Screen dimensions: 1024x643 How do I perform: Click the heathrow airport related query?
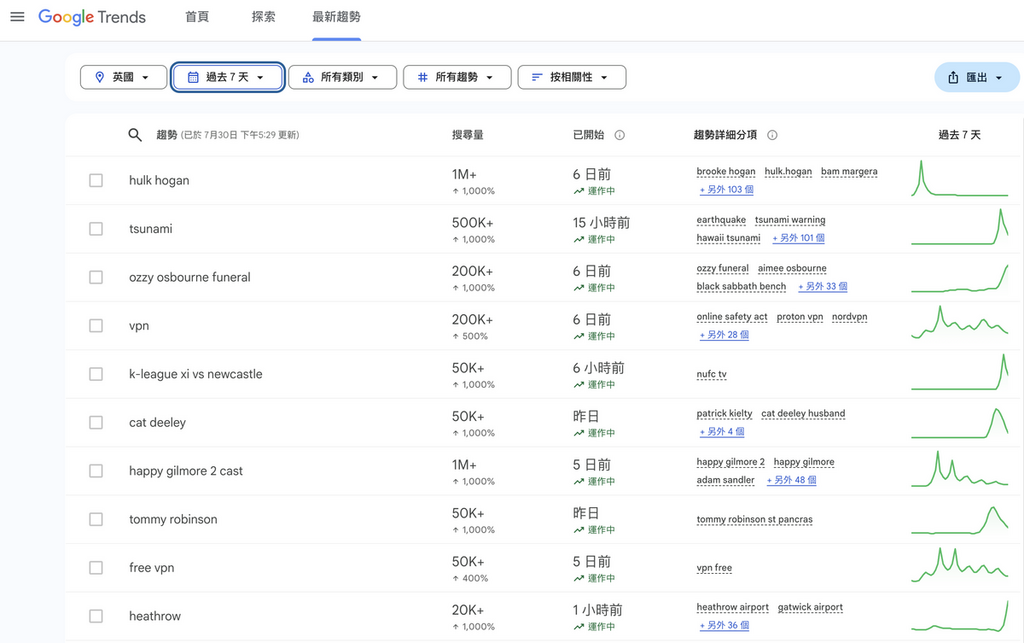(733, 607)
